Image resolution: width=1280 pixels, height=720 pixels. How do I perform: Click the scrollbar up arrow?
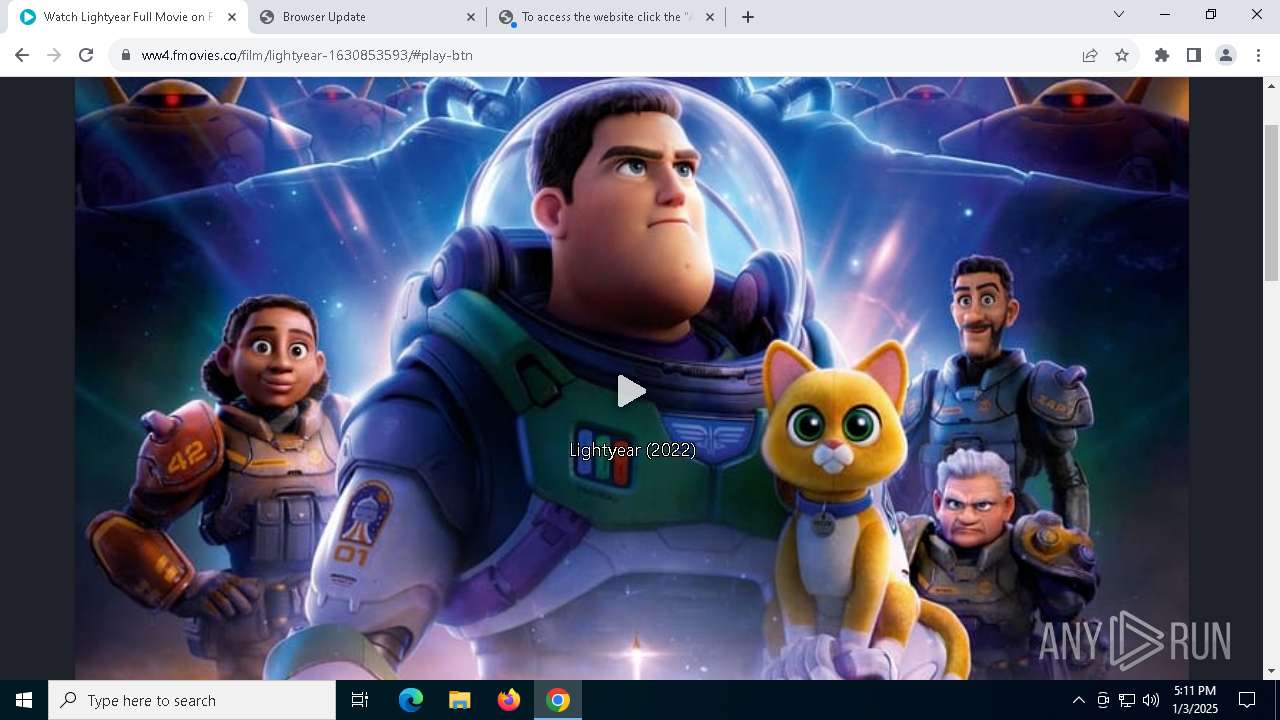pyautogui.click(x=1271, y=85)
